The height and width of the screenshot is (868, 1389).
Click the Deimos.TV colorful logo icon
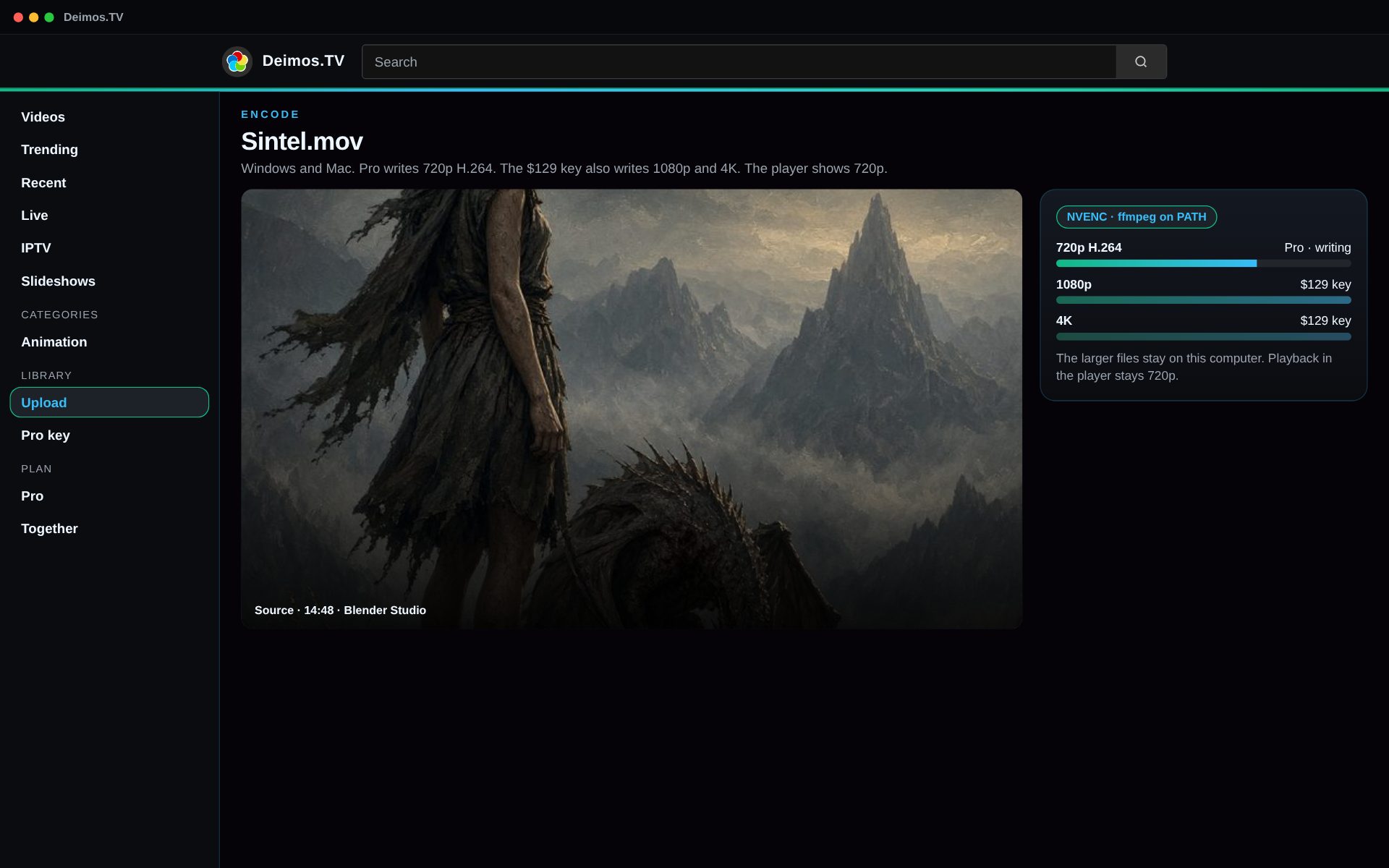point(237,61)
